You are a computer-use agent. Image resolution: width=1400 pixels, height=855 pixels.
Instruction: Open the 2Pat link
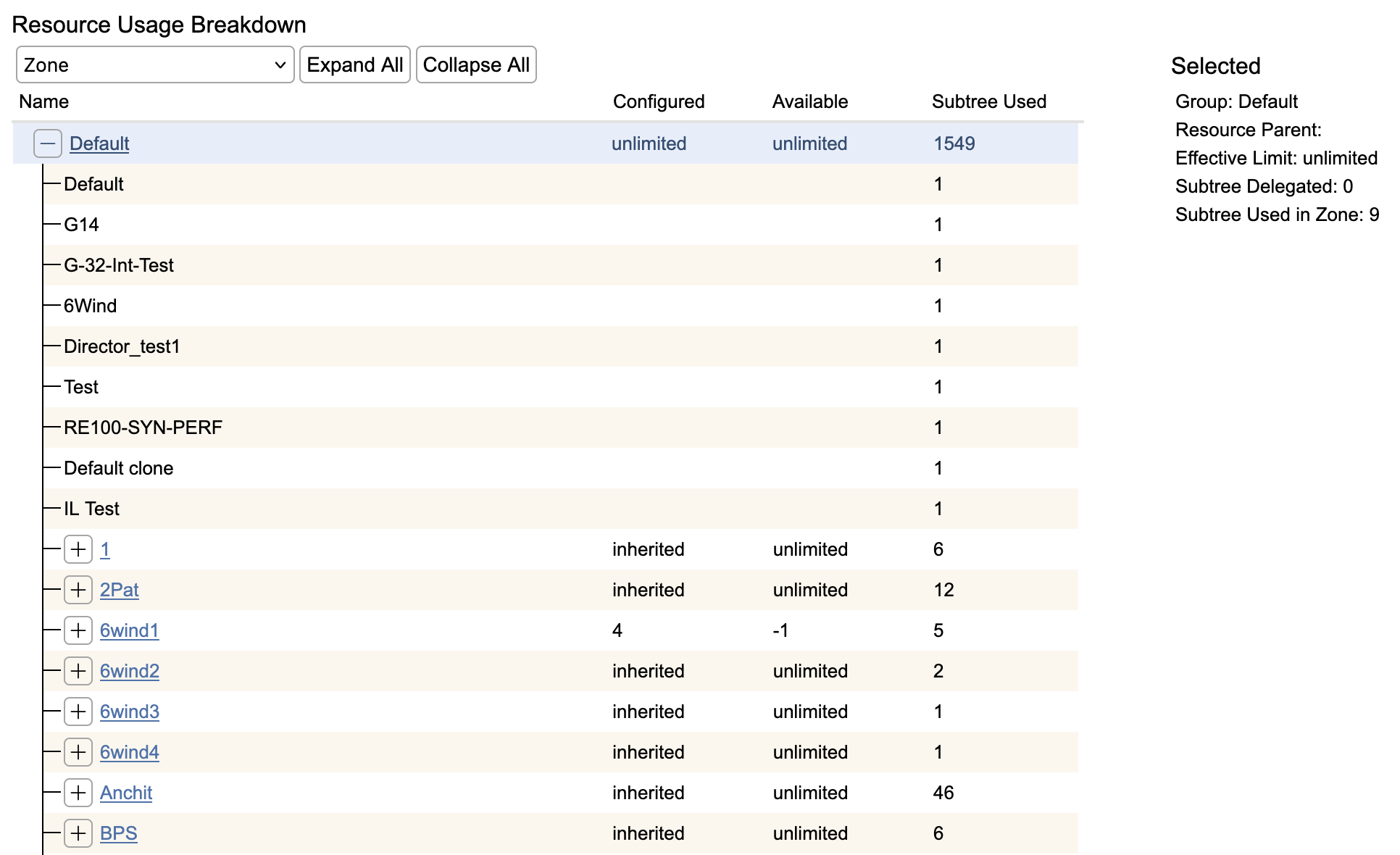coord(120,590)
